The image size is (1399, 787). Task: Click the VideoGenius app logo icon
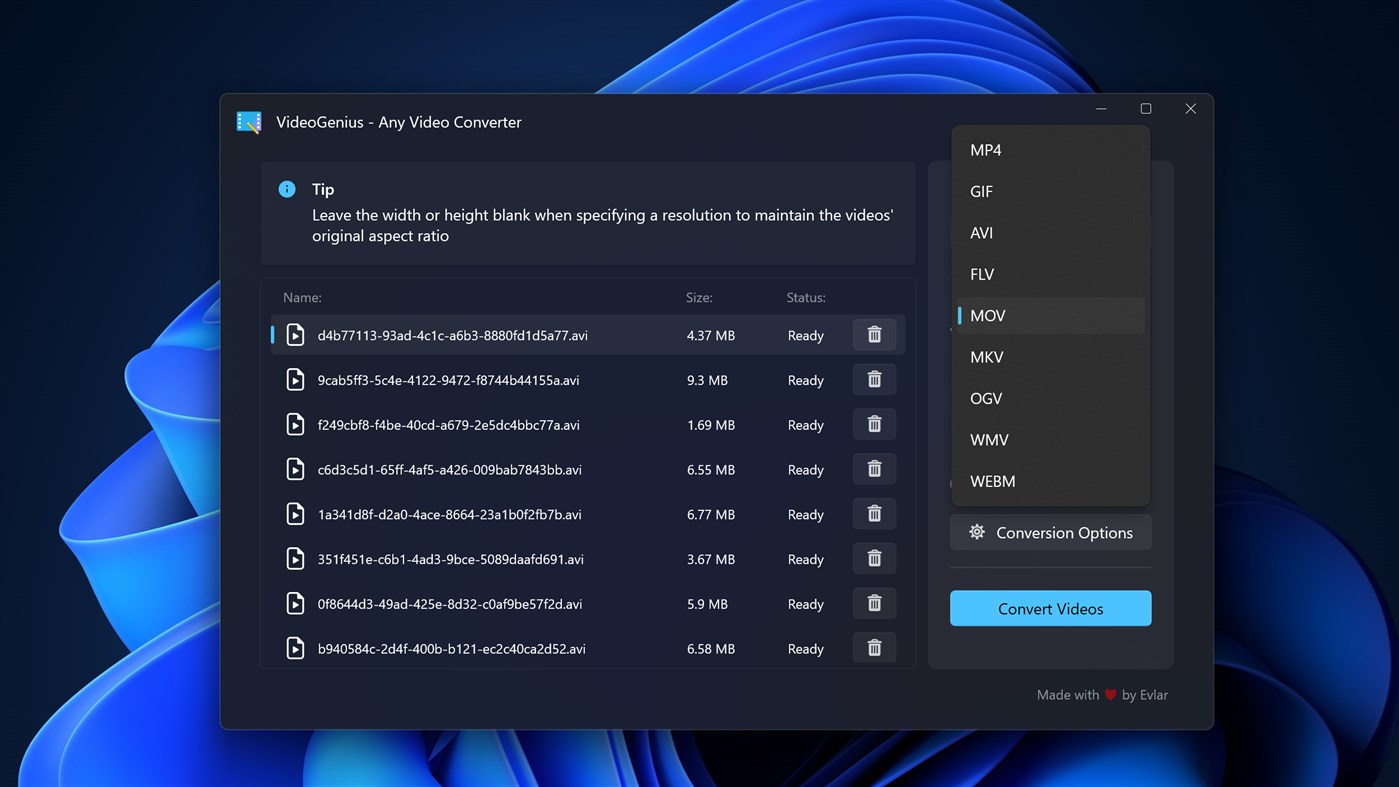248,121
